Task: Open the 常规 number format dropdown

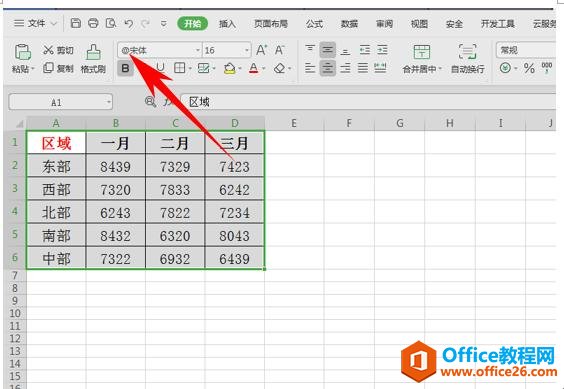Action: tap(526, 50)
